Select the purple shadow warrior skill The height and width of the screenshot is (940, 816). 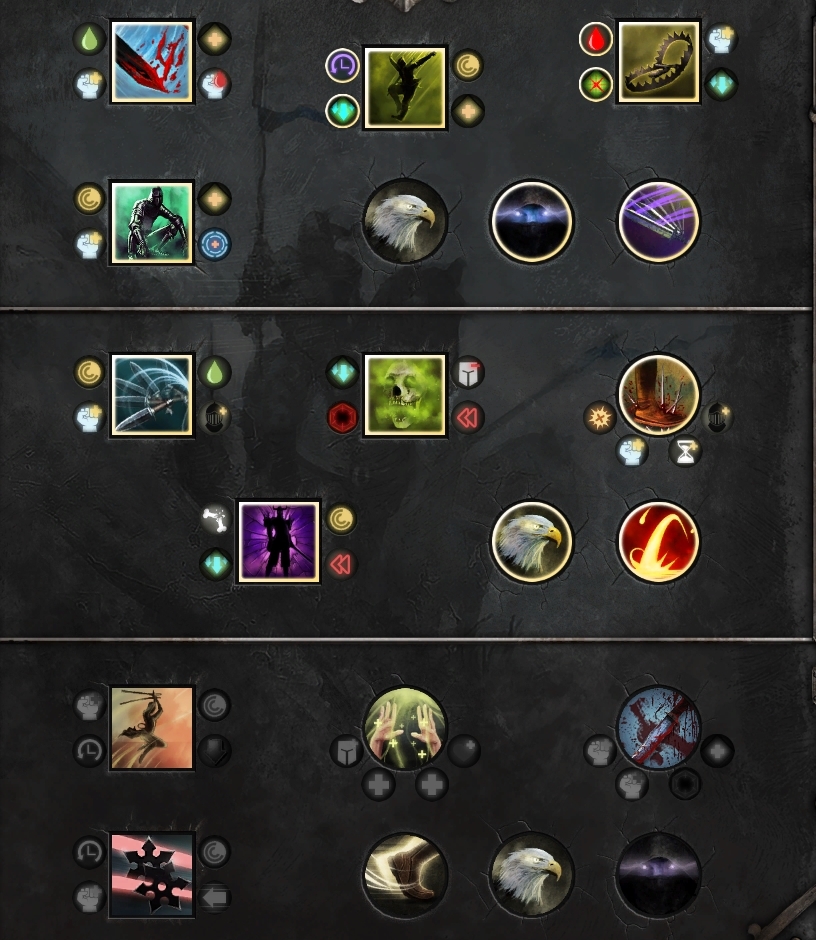[279, 541]
